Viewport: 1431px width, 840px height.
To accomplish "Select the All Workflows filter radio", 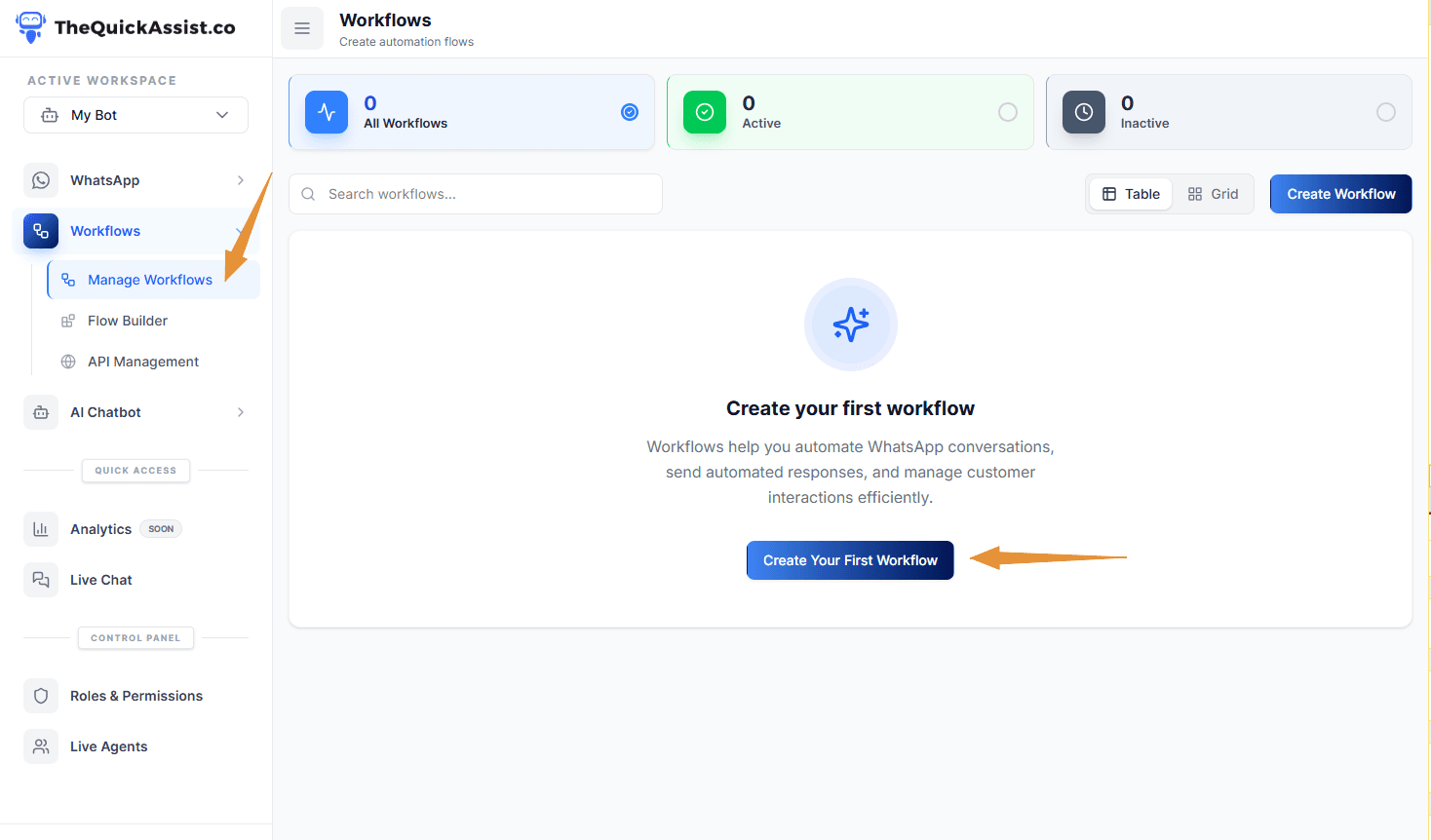I will click(629, 112).
